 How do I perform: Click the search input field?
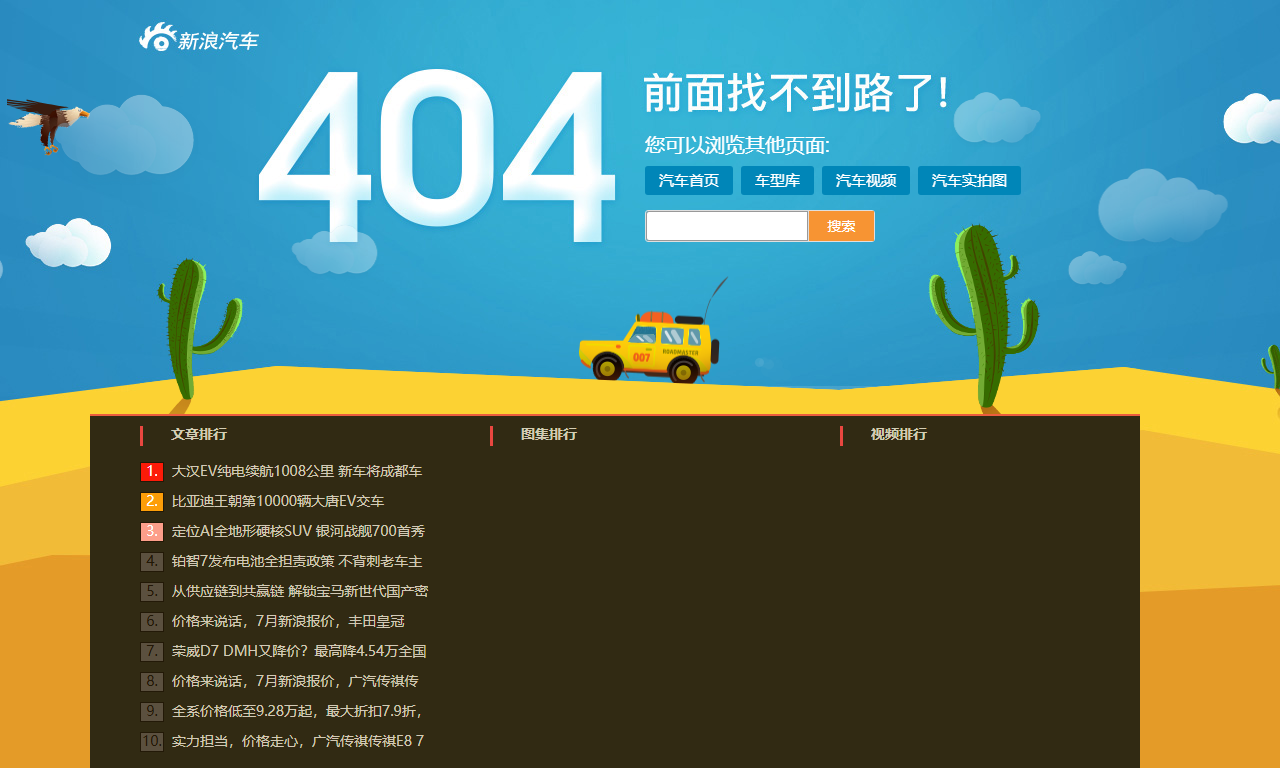click(727, 226)
